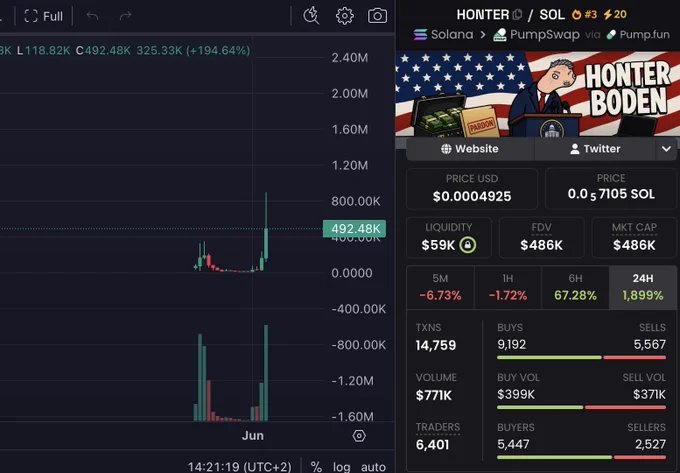Image resolution: width=680 pixels, height=473 pixels.
Task: Click the PRICE USD $0.0004925 box
Action: pyautogui.click(x=472, y=189)
